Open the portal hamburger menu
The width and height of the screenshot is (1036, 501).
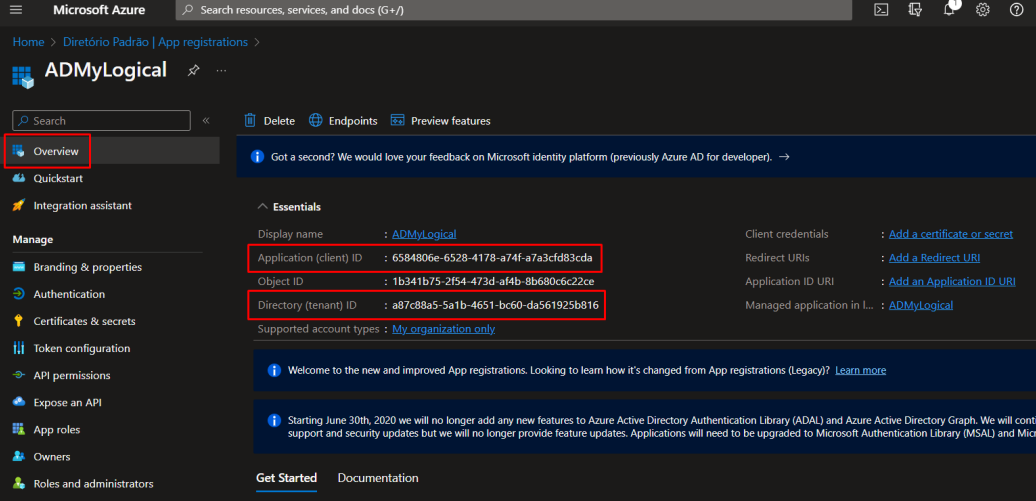pyautogui.click(x=17, y=10)
